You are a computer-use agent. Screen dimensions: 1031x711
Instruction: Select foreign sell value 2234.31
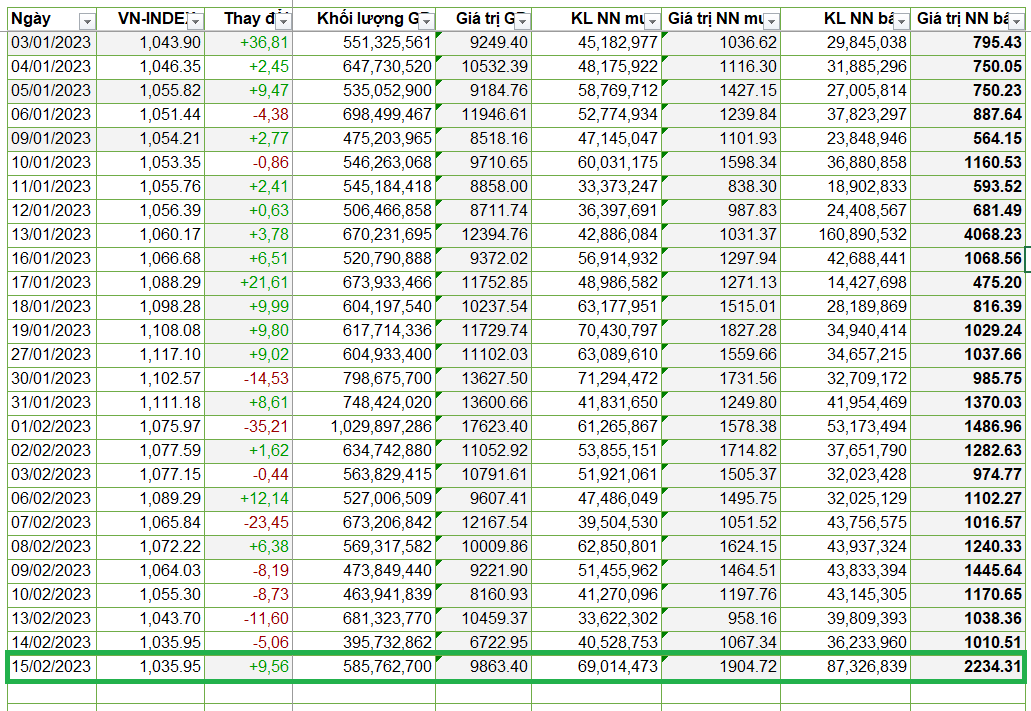pyautogui.click(x=968, y=667)
